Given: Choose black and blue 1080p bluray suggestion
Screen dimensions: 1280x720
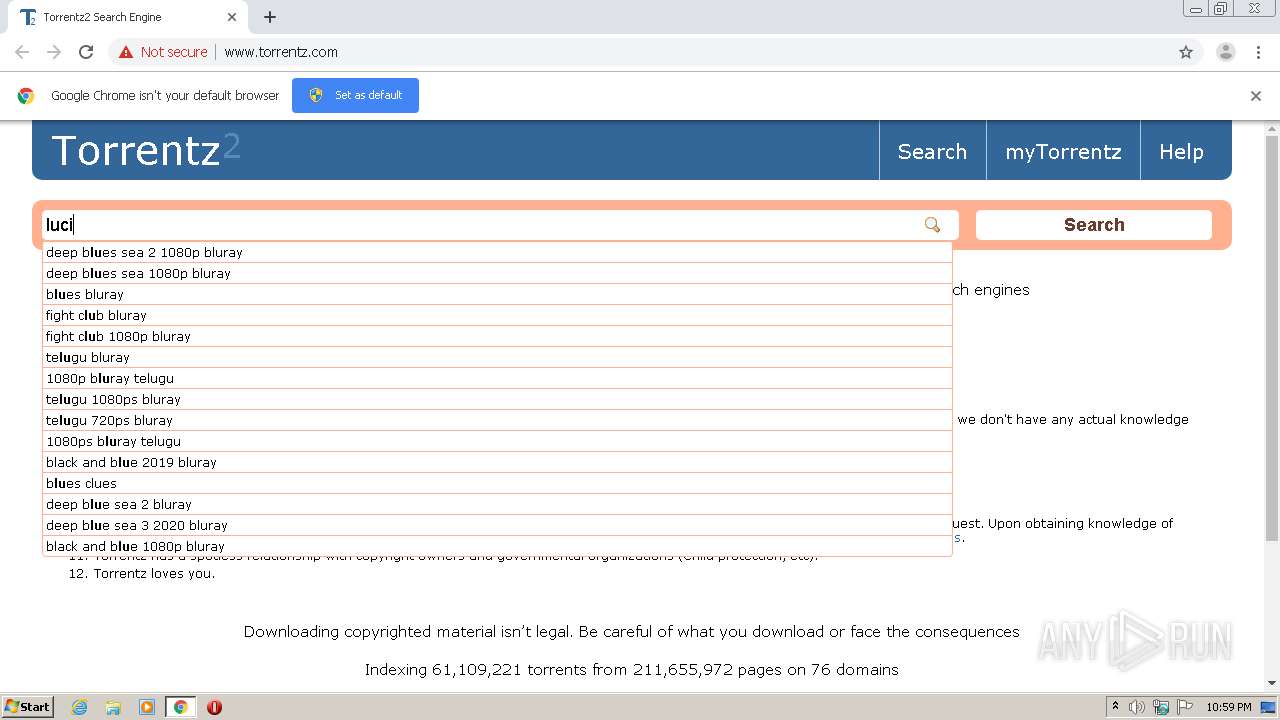Looking at the screenshot, I should pos(497,546).
